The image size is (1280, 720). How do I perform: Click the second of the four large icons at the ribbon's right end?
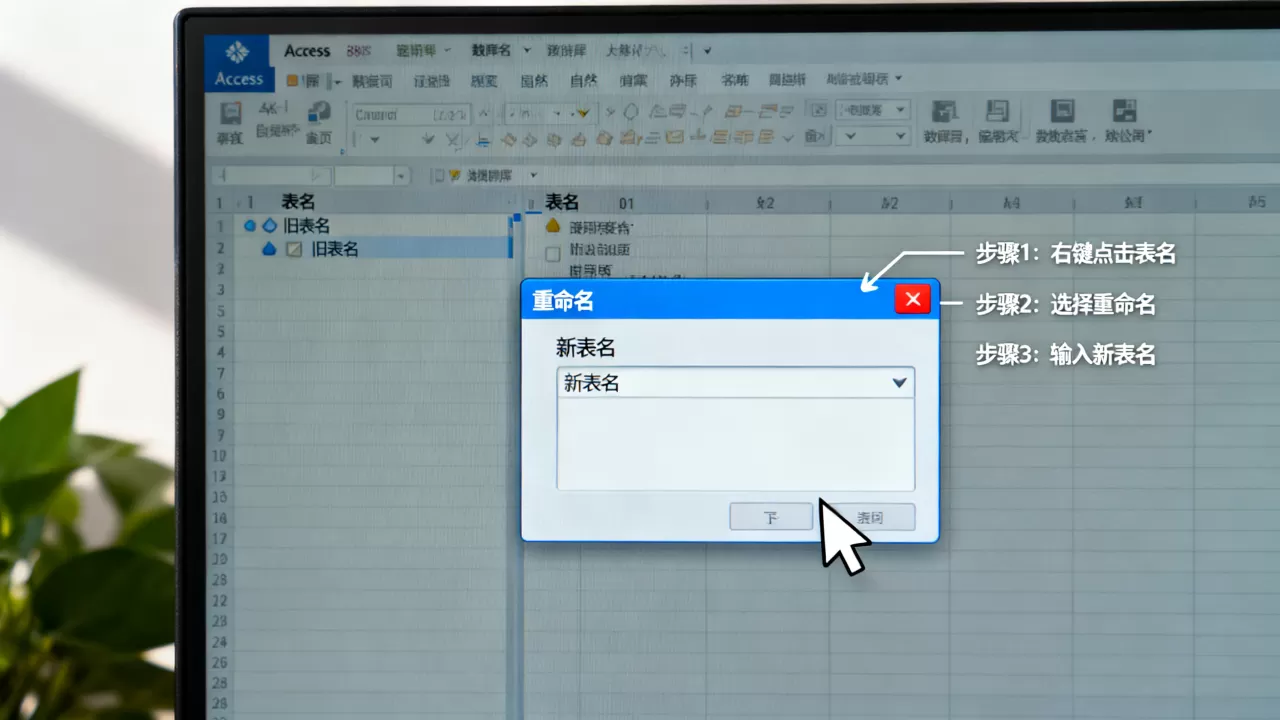click(997, 111)
